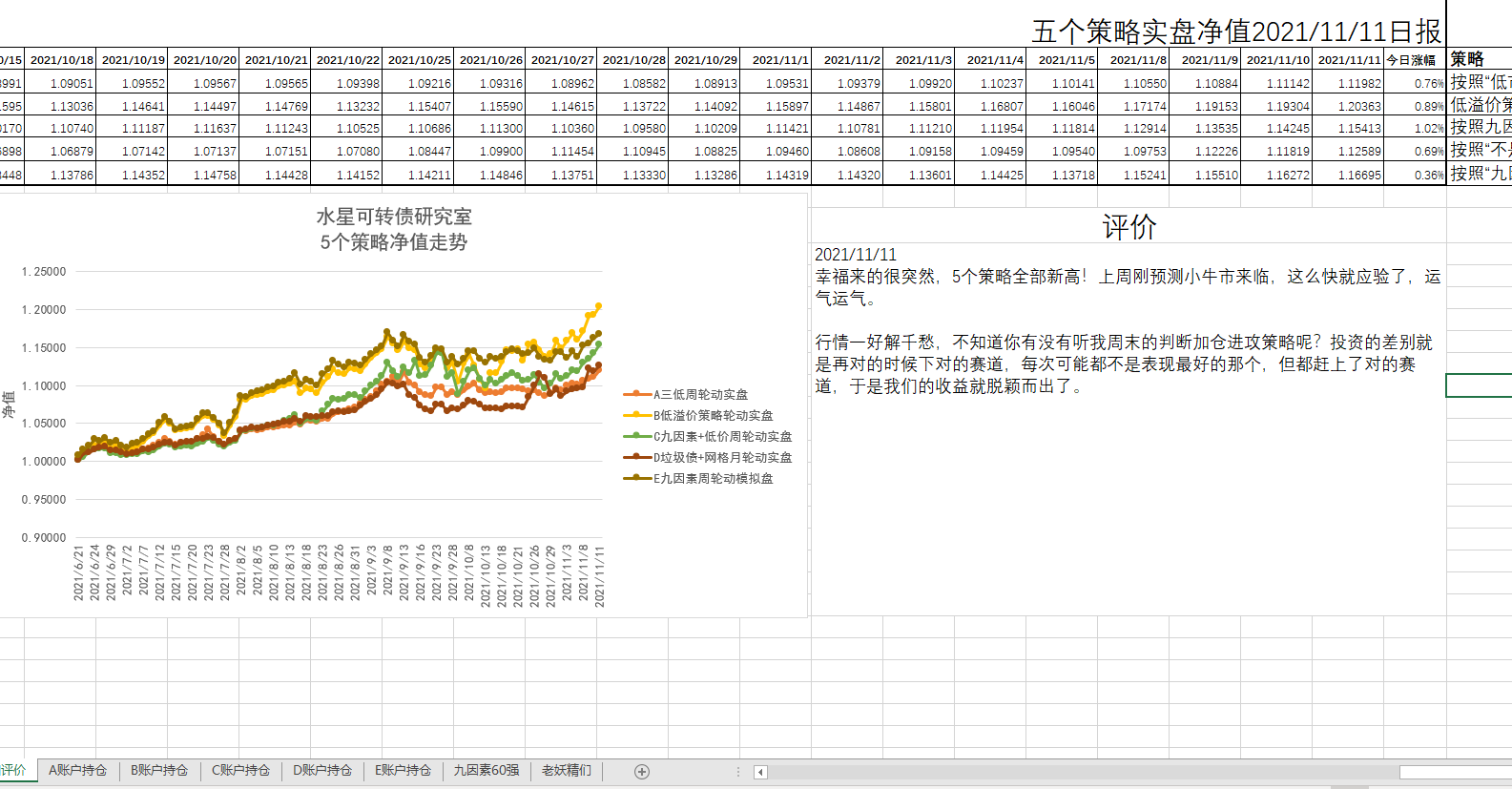Go to the D账户持仓 sheet tab
The image size is (1512, 789).
[x=322, y=771]
